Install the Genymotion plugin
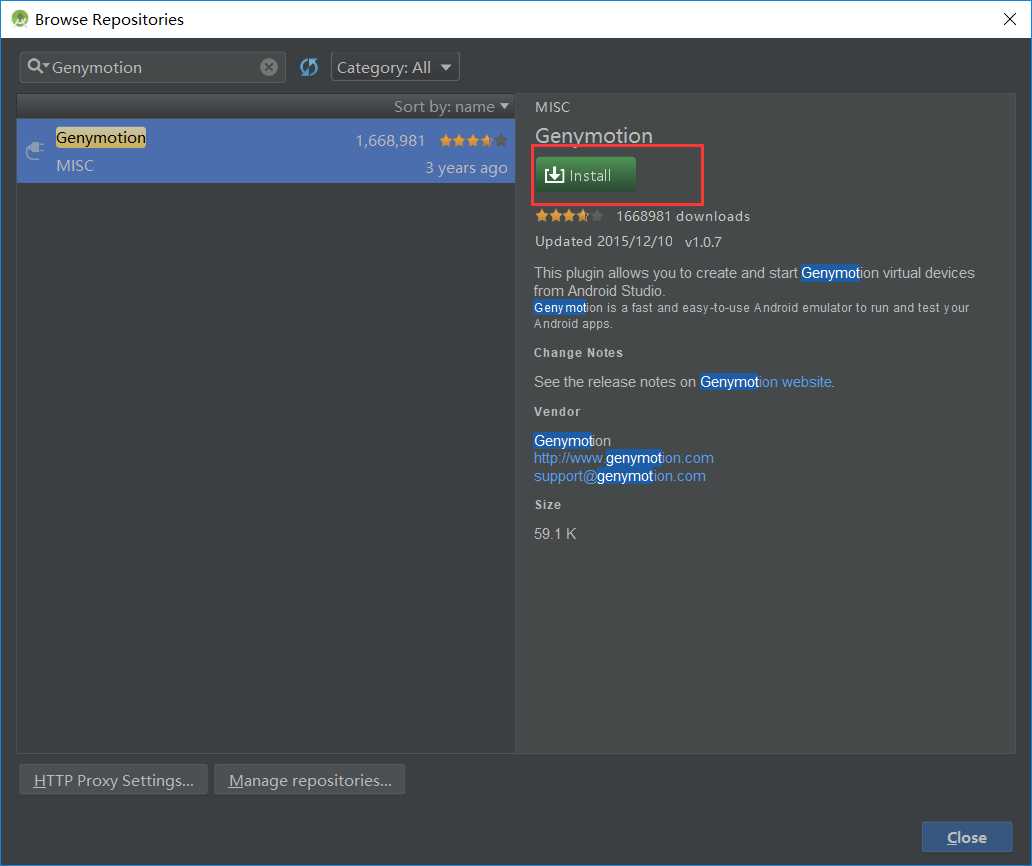Screen dimensions: 1032x866 [x=585, y=175]
